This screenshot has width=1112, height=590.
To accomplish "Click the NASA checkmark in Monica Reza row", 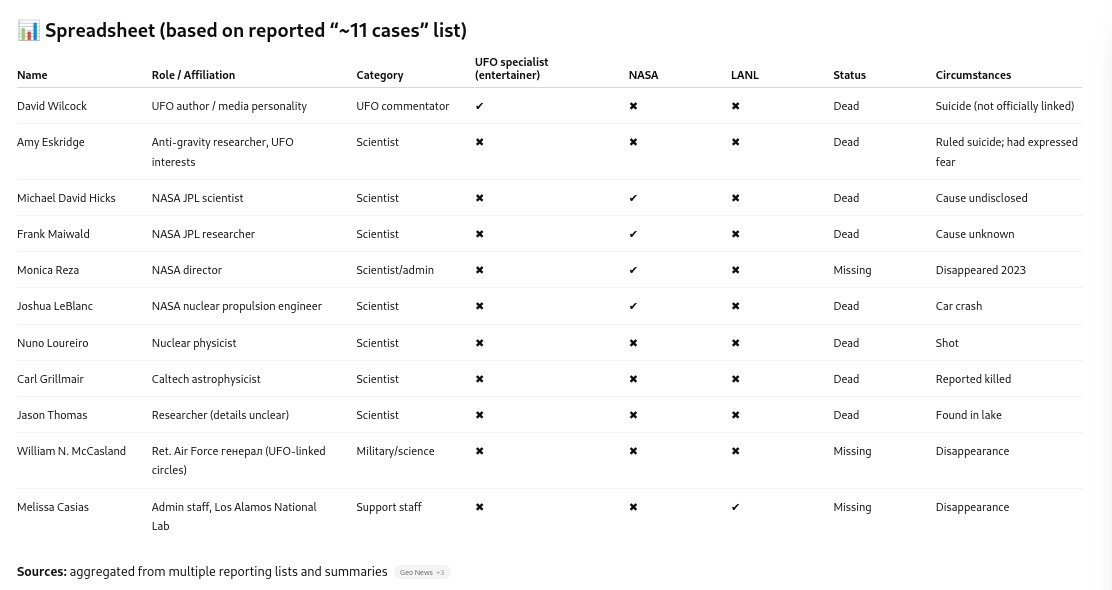I will coord(633,270).
